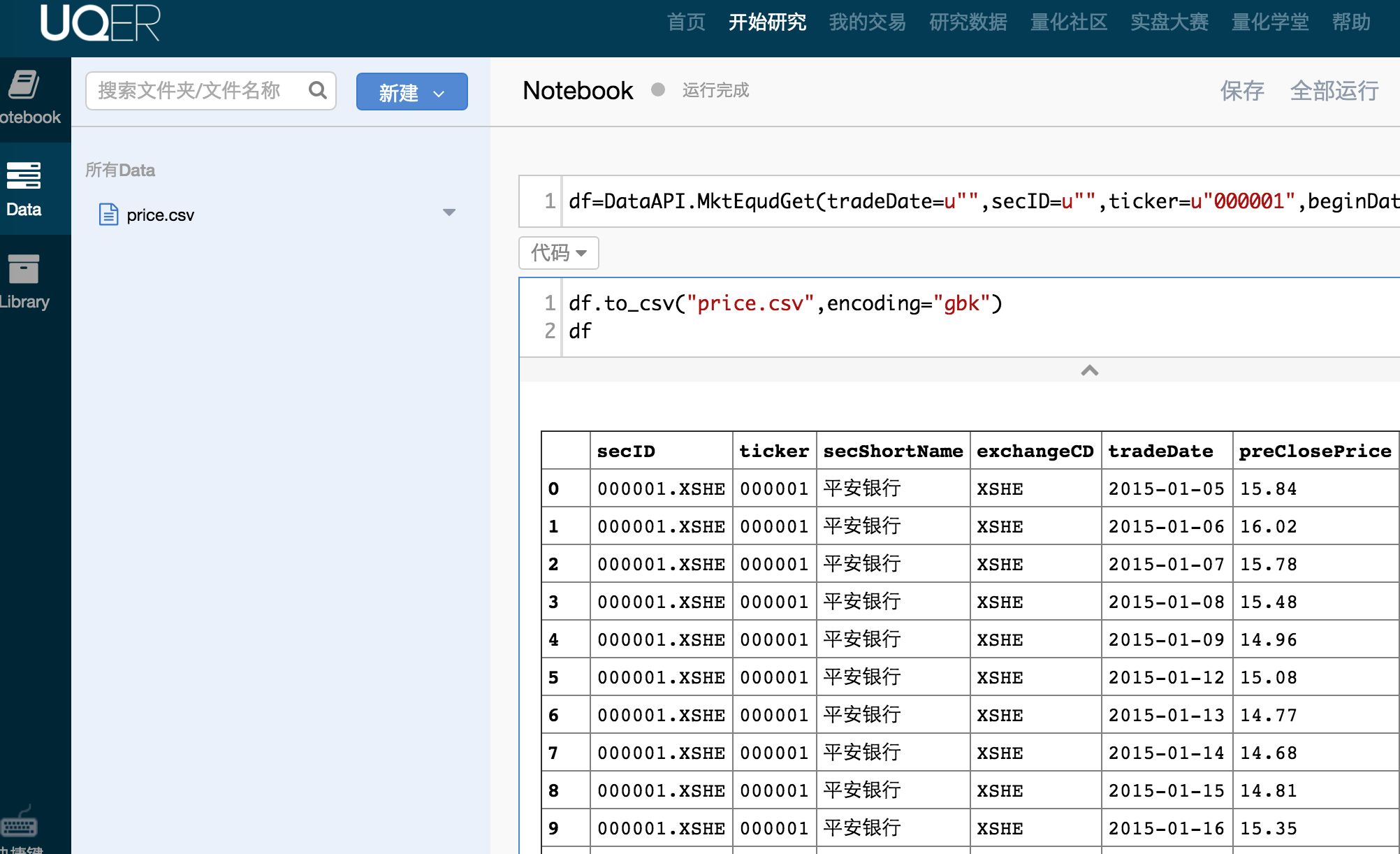Click 全部运行 to run all cells
The width and height of the screenshot is (1400, 854).
click(x=1334, y=91)
